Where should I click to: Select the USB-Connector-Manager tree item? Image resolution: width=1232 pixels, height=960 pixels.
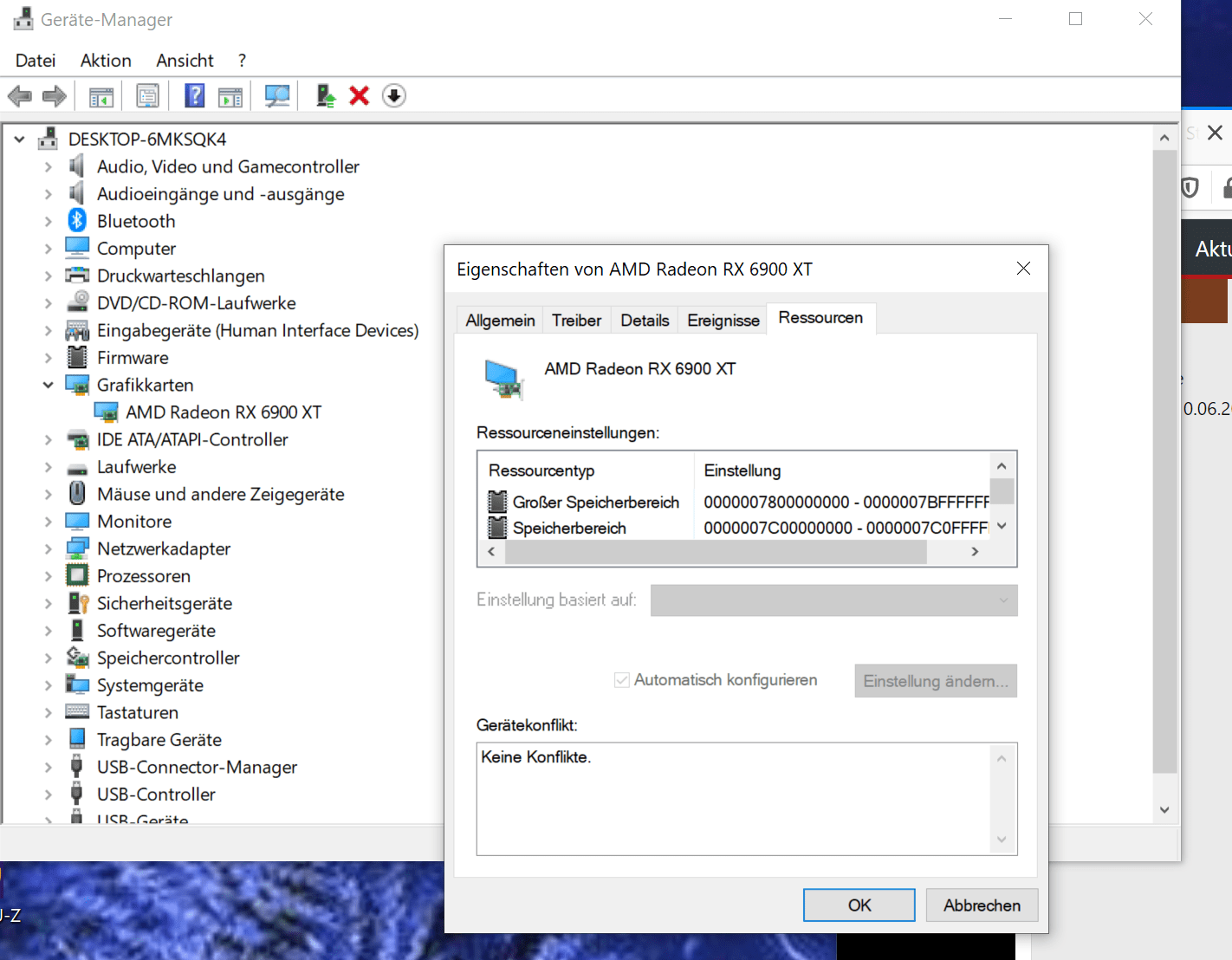(197, 767)
